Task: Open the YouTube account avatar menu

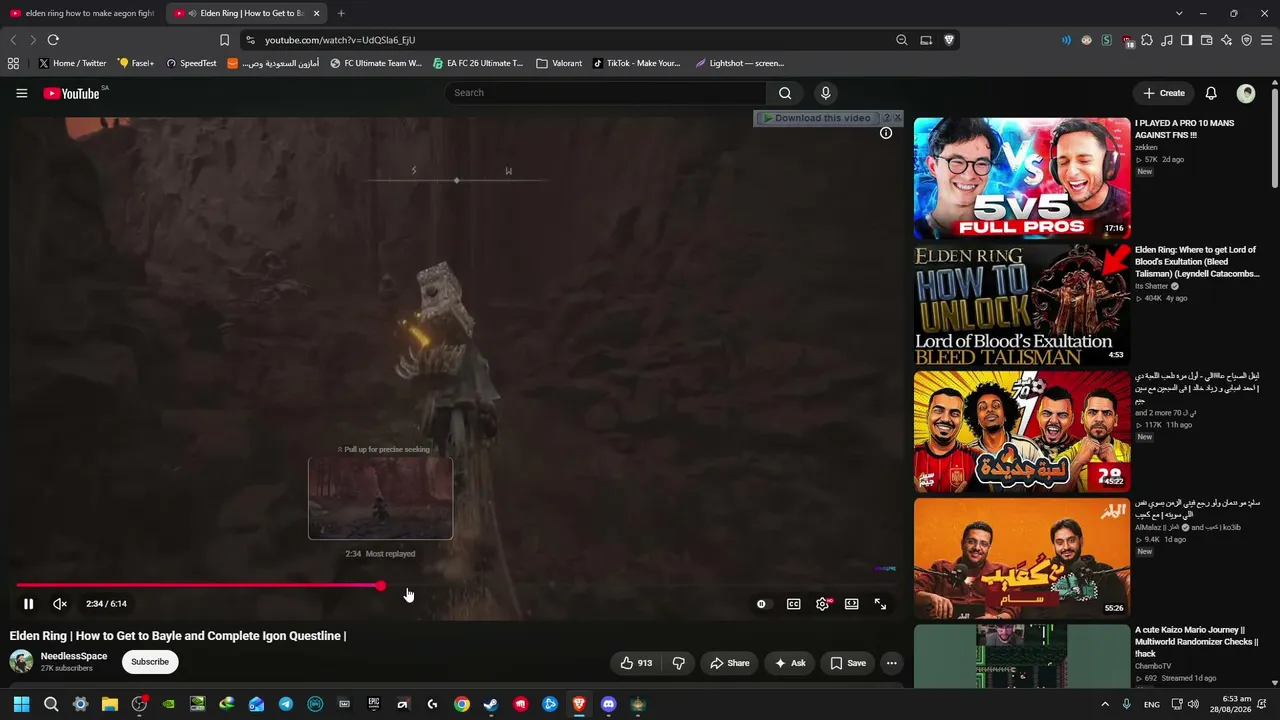Action: pyautogui.click(x=1246, y=93)
